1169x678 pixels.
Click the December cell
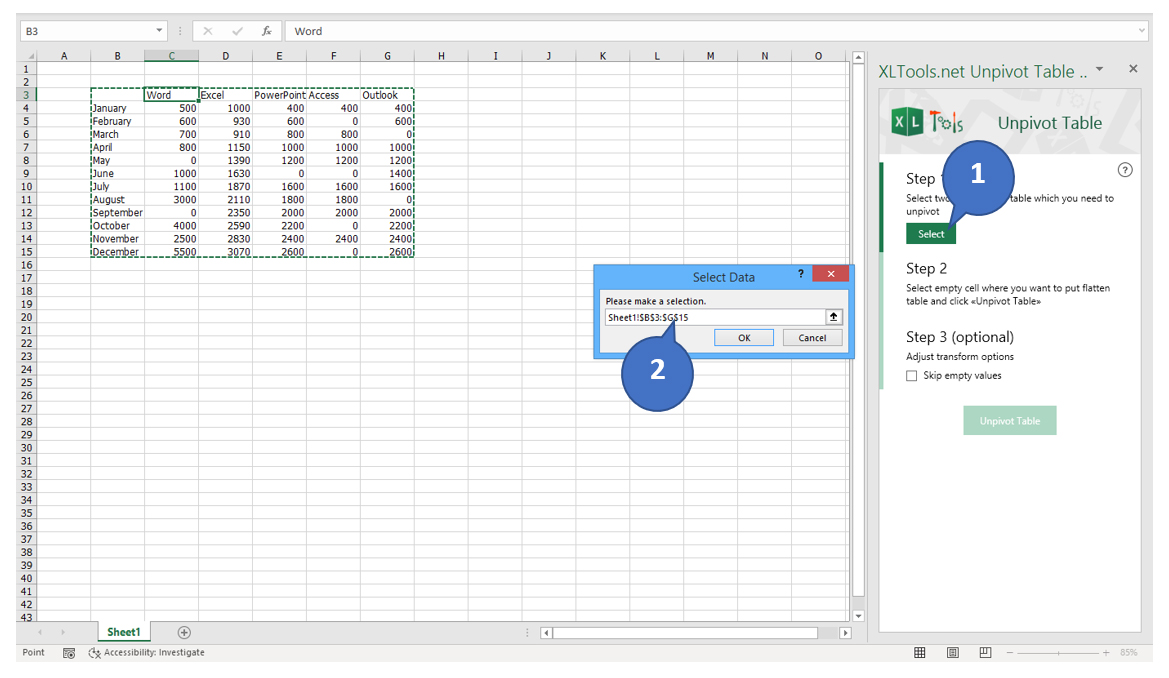coord(118,251)
